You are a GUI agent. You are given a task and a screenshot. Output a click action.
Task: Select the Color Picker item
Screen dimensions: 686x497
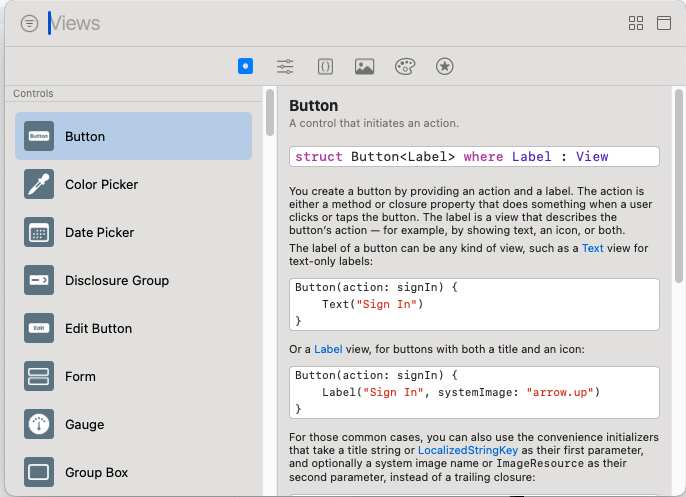click(133, 184)
